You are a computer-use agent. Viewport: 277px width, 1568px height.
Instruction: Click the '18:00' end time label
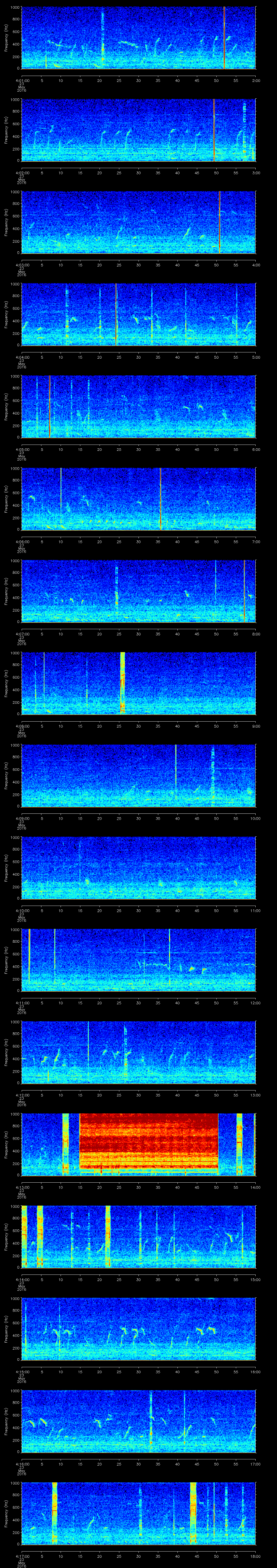click(x=256, y=1555)
